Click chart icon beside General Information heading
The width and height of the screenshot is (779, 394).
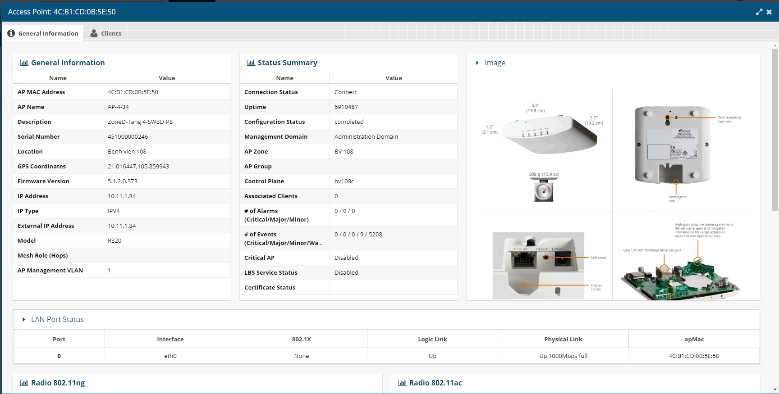pyautogui.click(x=23, y=63)
